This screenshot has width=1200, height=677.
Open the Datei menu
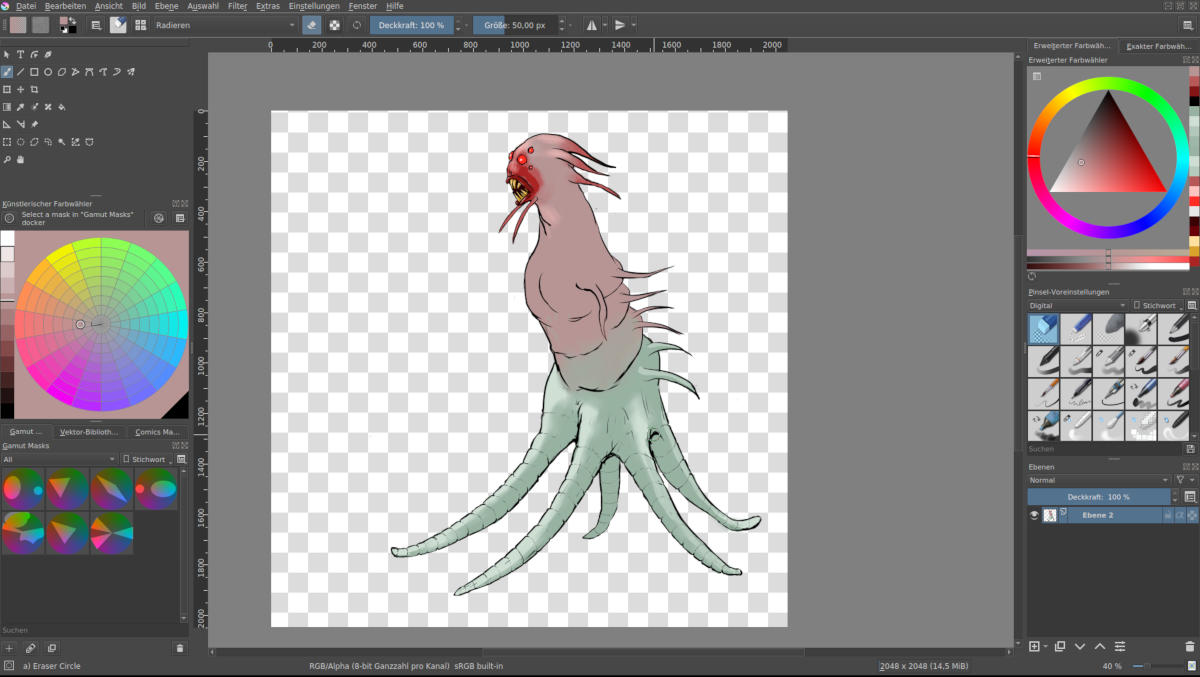coord(26,6)
